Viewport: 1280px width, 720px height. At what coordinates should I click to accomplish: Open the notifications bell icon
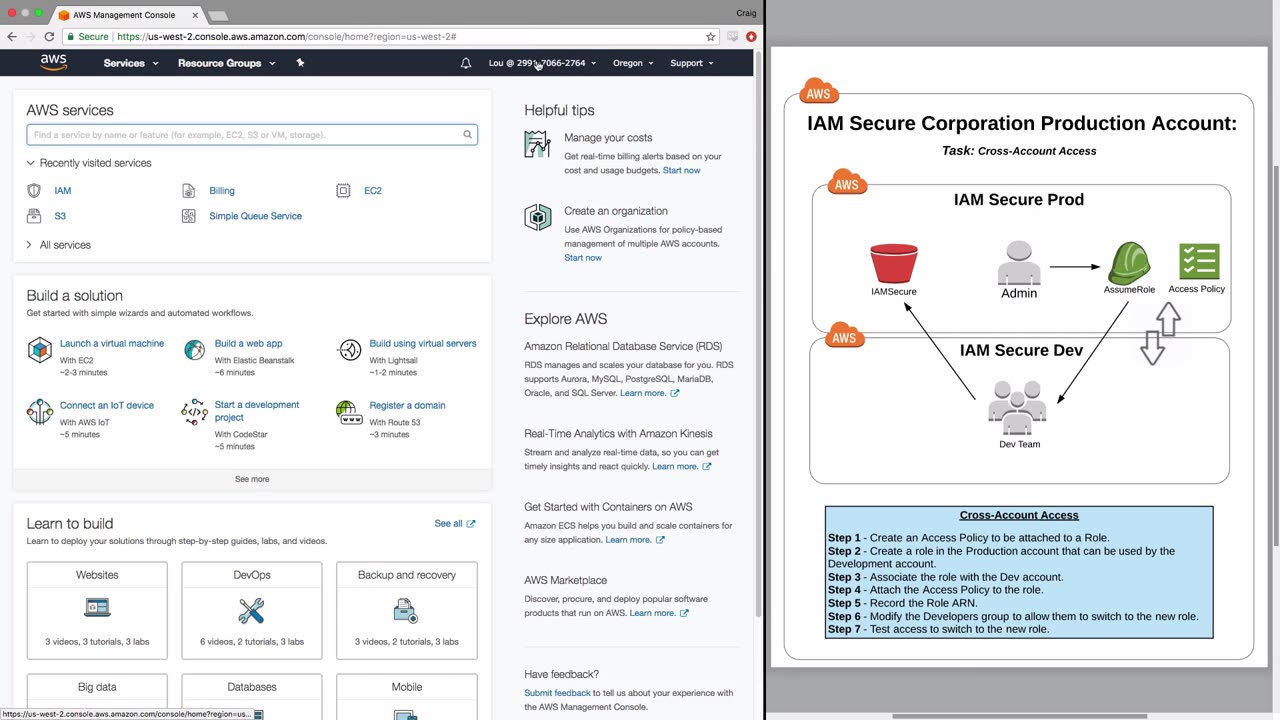coord(466,63)
